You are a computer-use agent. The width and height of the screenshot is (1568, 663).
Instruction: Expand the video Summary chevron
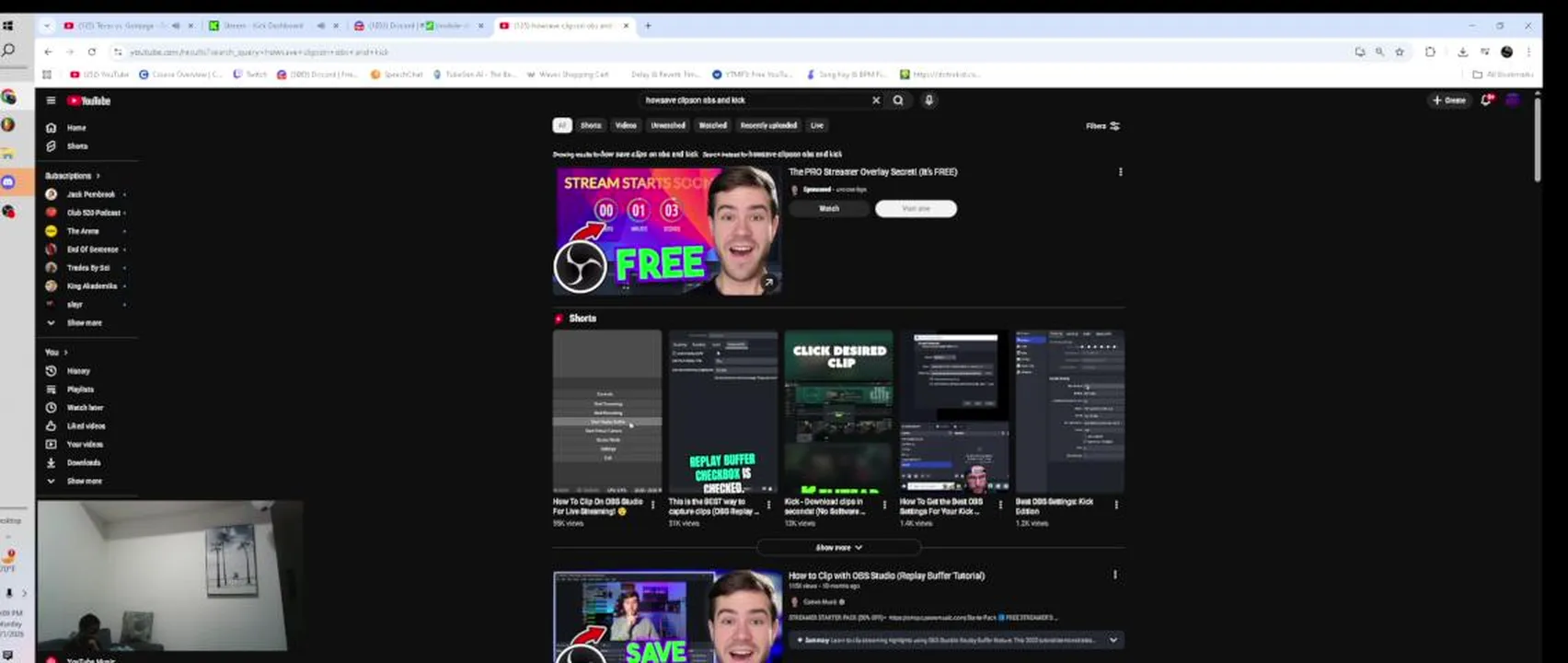[x=1113, y=640]
